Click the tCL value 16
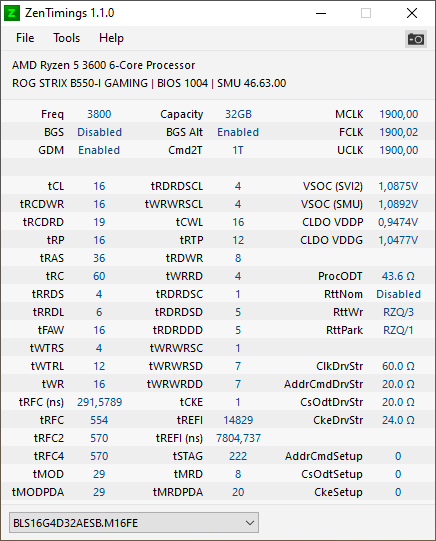The image size is (436, 541). tap(99, 186)
